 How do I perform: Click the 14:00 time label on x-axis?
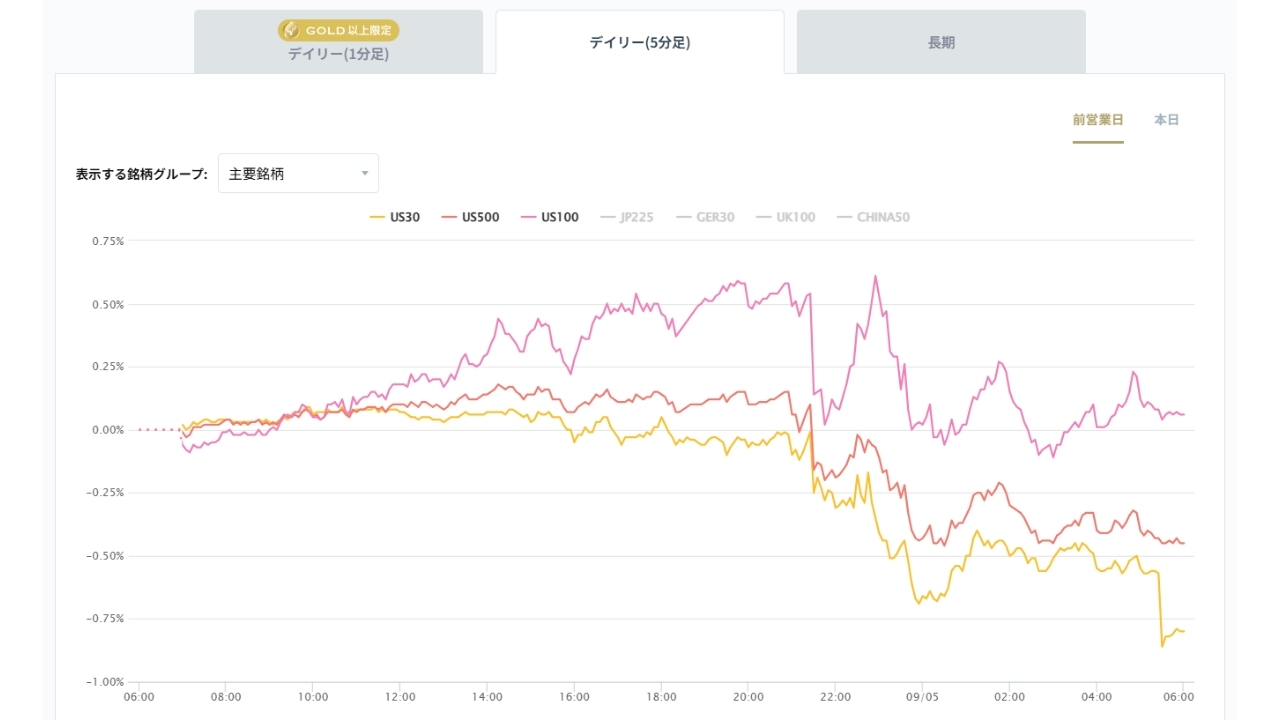pyautogui.click(x=487, y=696)
